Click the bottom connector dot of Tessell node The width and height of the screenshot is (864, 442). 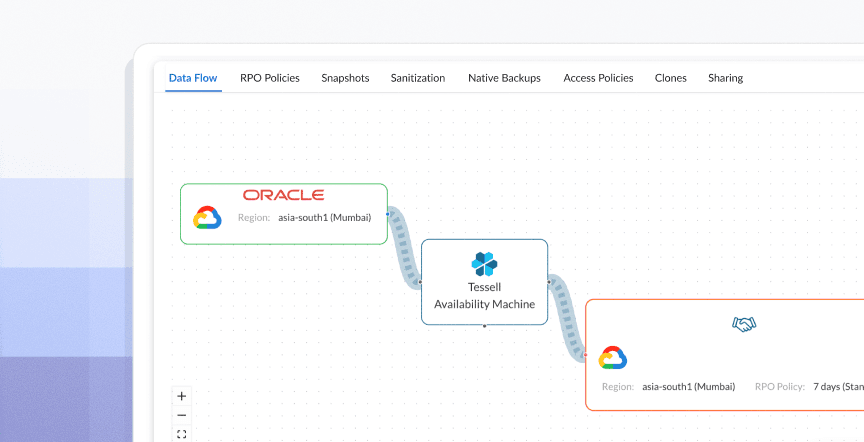[484, 326]
